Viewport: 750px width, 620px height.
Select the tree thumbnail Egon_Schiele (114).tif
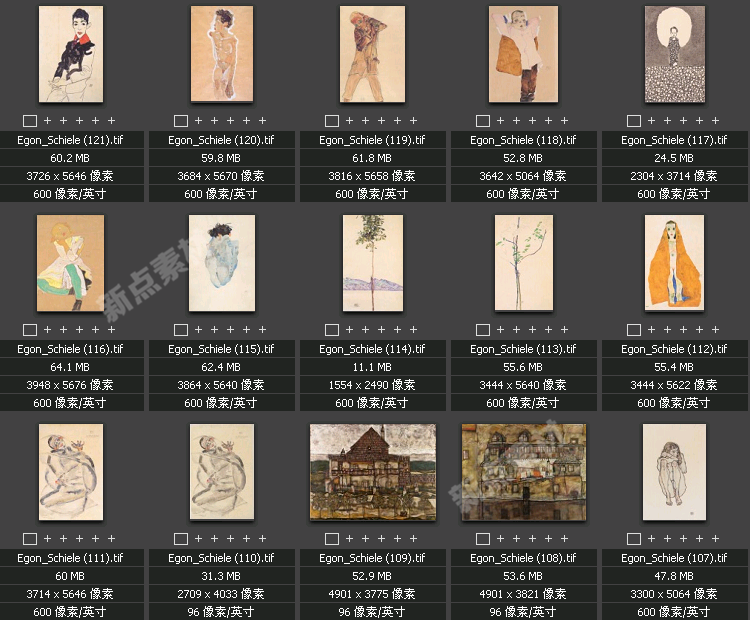[x=373, y=263]
